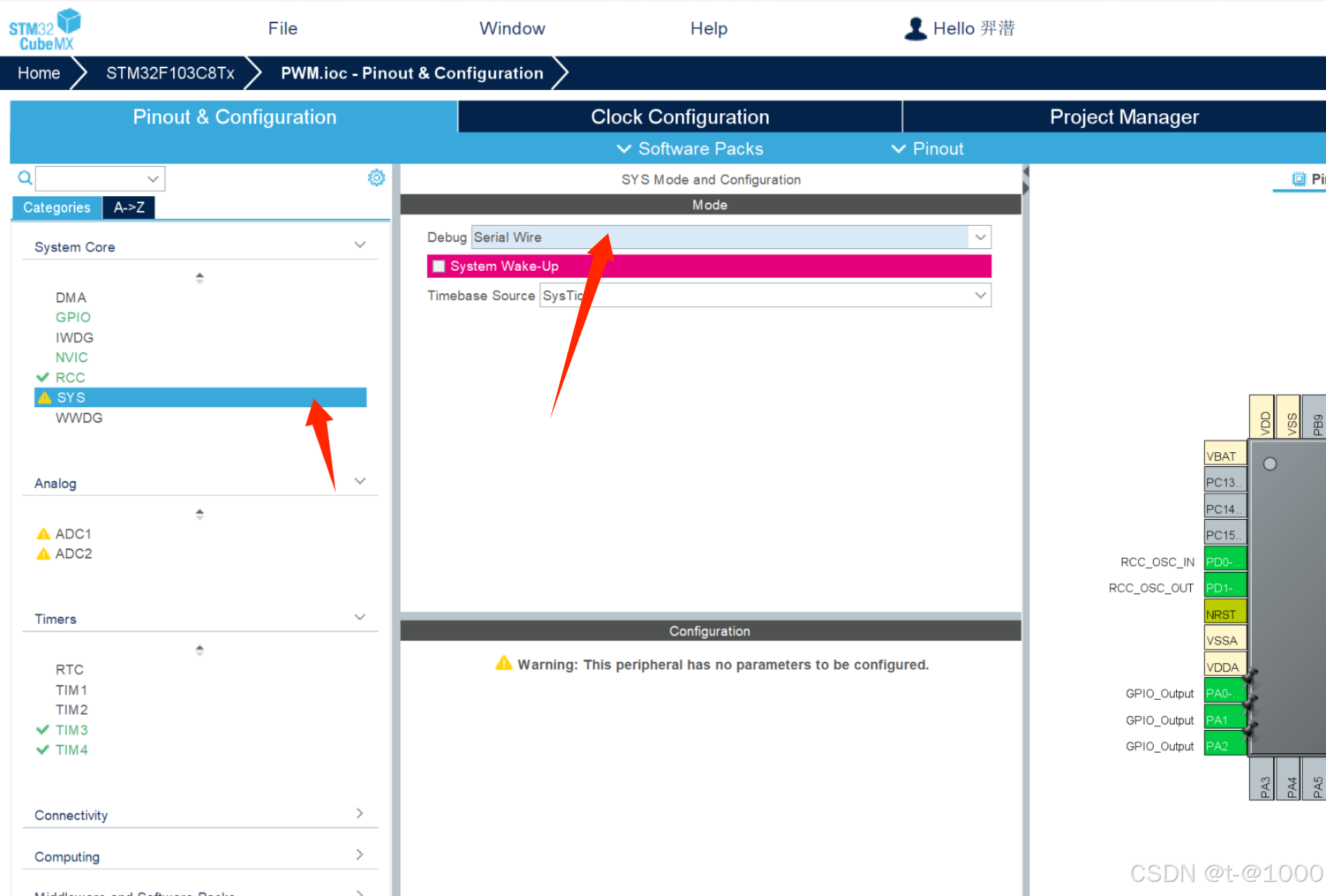Click the System Core sort arrows
Screen dimensions: 1326x896
pos(200,278)
